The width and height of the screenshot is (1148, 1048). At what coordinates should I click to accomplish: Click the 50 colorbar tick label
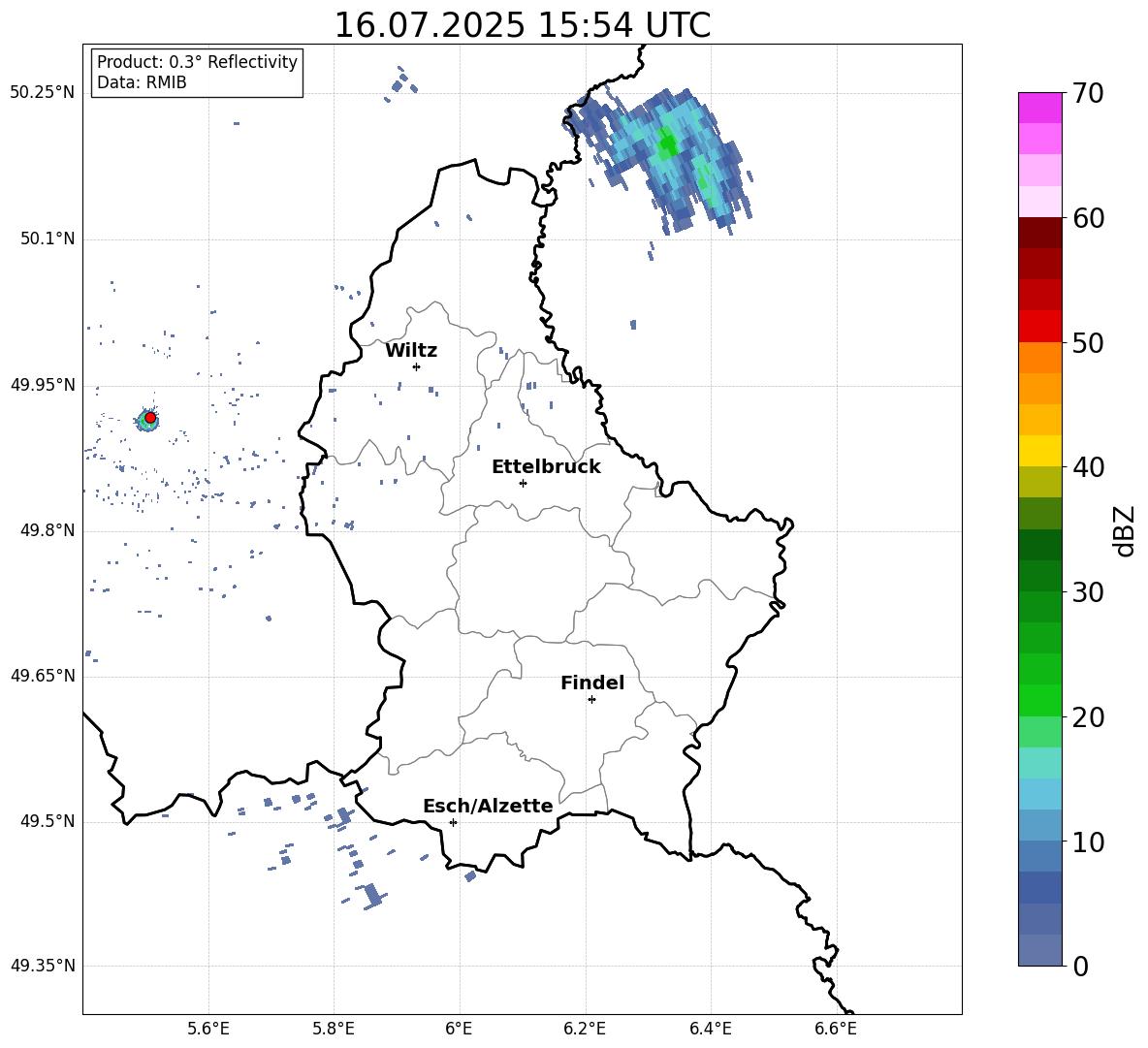pyautogui.click(x=1088, y=343)
